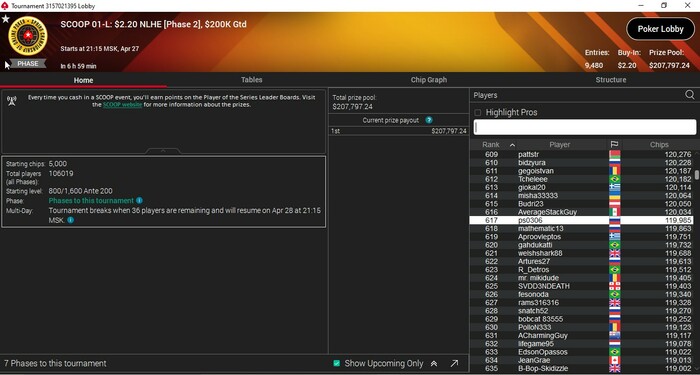Viewport: 700px width, 375px height.
Task: Select player Tcheleee row
Action: click(x=581, y=179)
